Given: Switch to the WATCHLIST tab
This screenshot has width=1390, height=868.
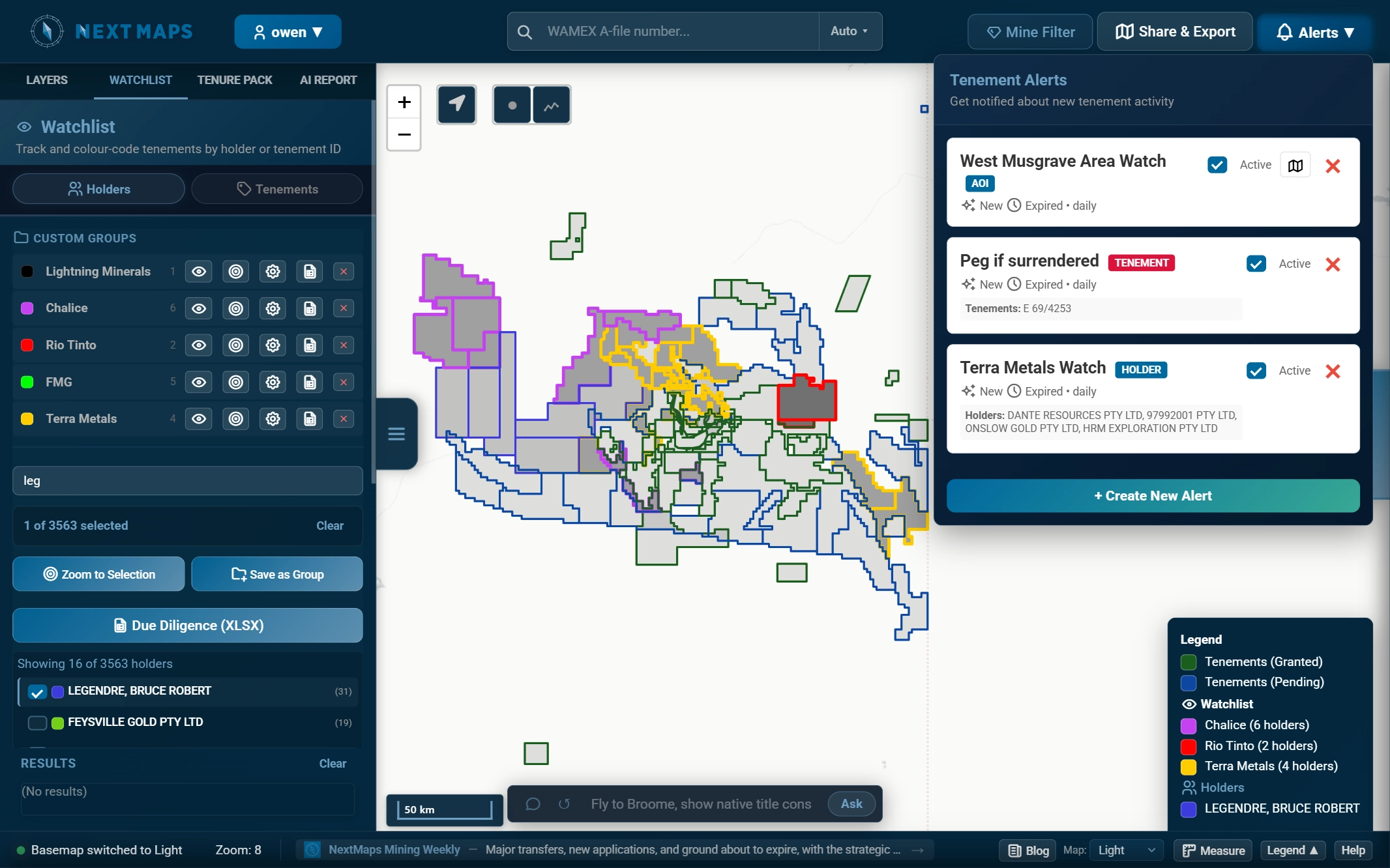Looking at the screenshot, I should coord(141,80).
